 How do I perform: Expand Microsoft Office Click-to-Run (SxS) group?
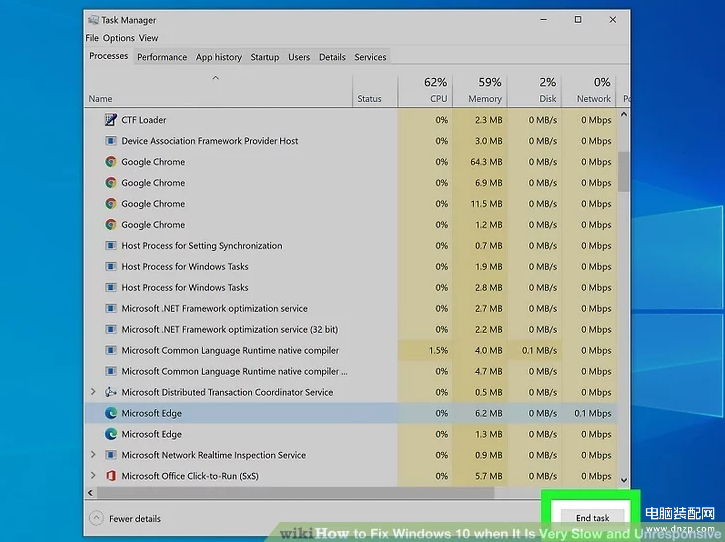coord(93,475)
